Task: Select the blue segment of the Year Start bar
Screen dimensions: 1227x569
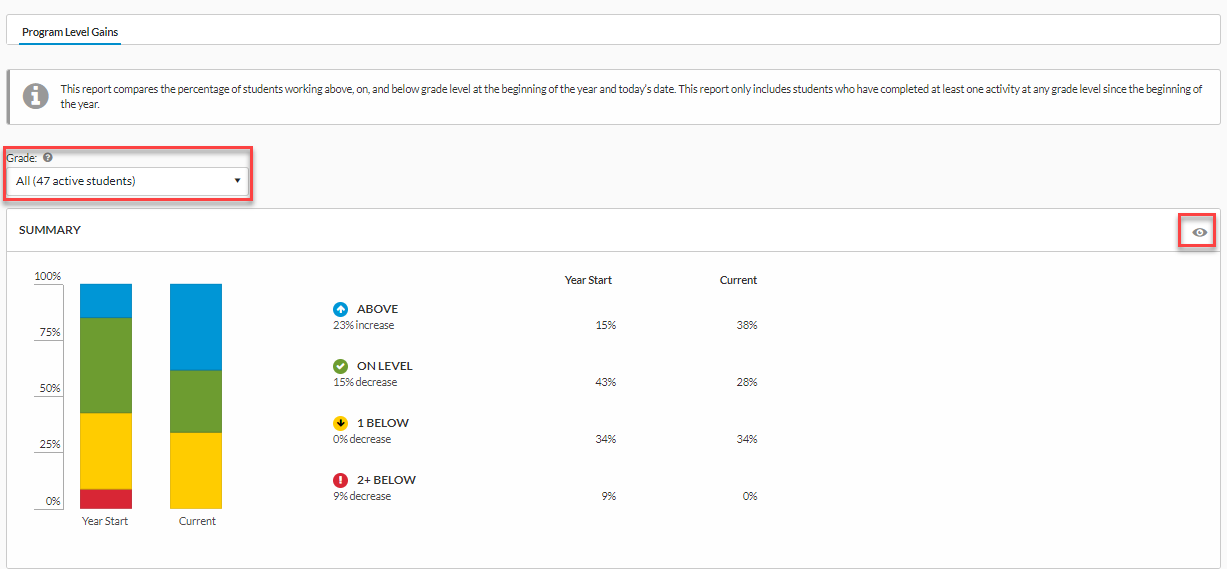Action: point(106,300)
